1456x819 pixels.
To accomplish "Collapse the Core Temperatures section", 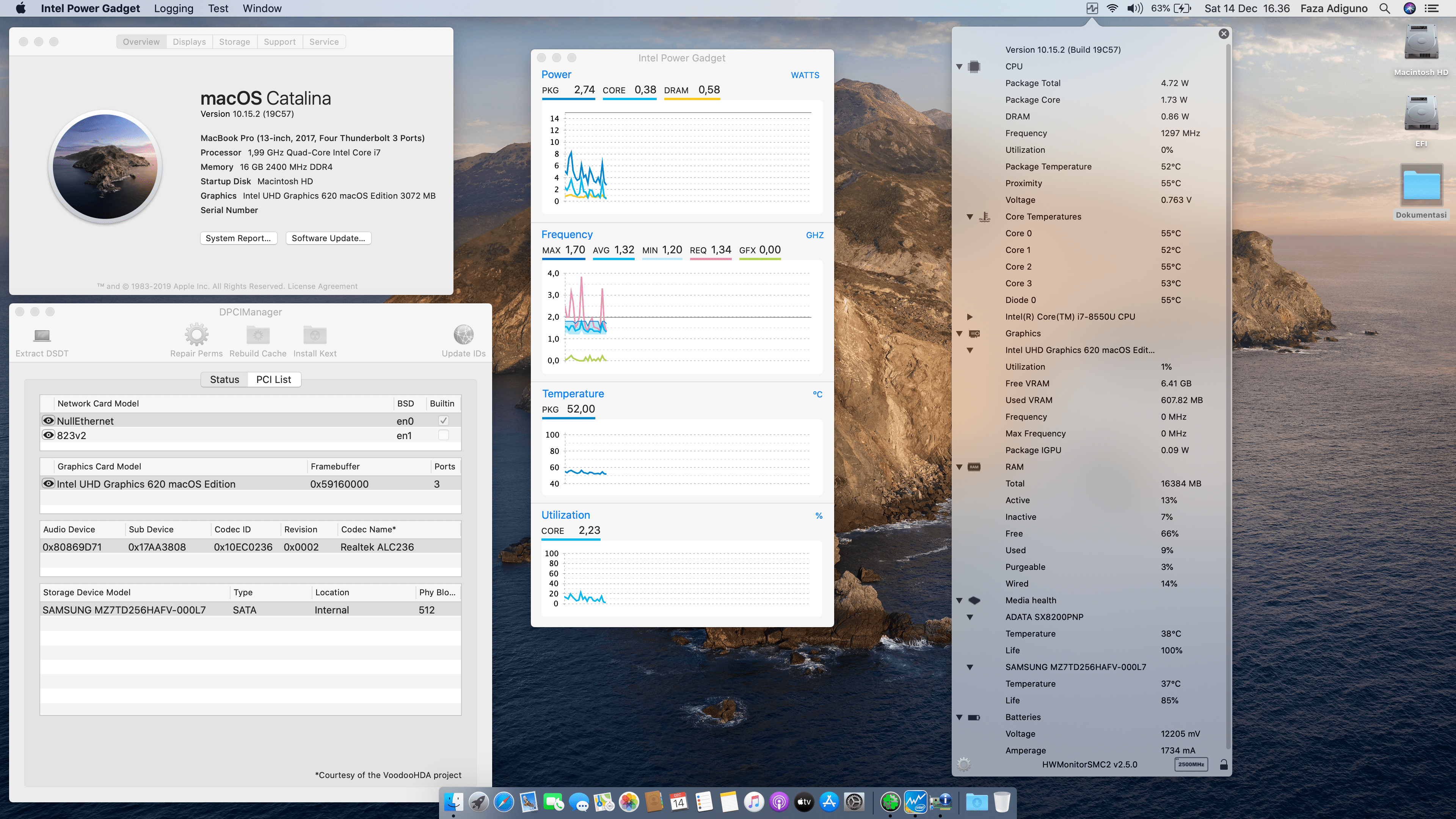I will pos(971,217).
